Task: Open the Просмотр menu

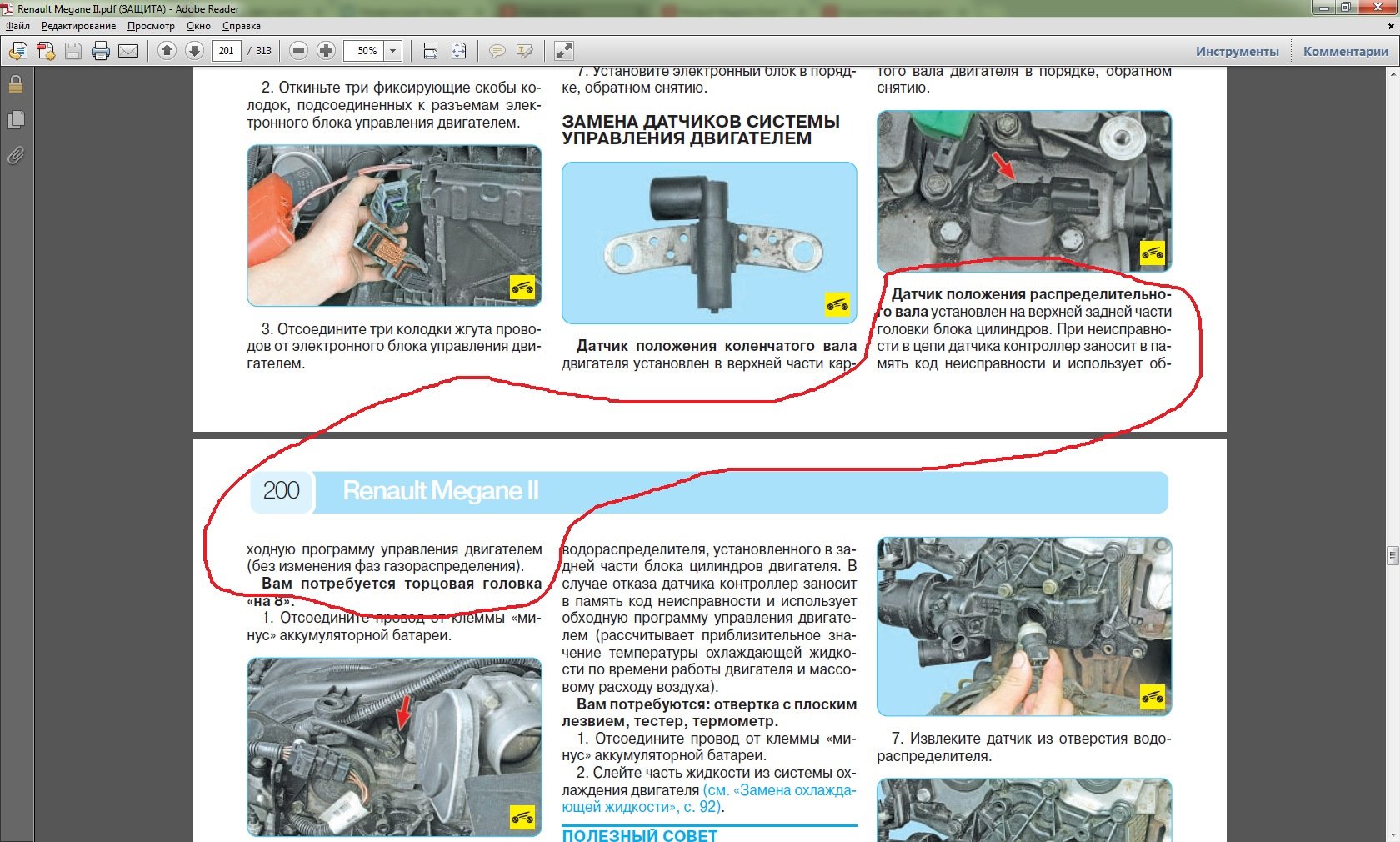Action: click(x=151, y=26)
